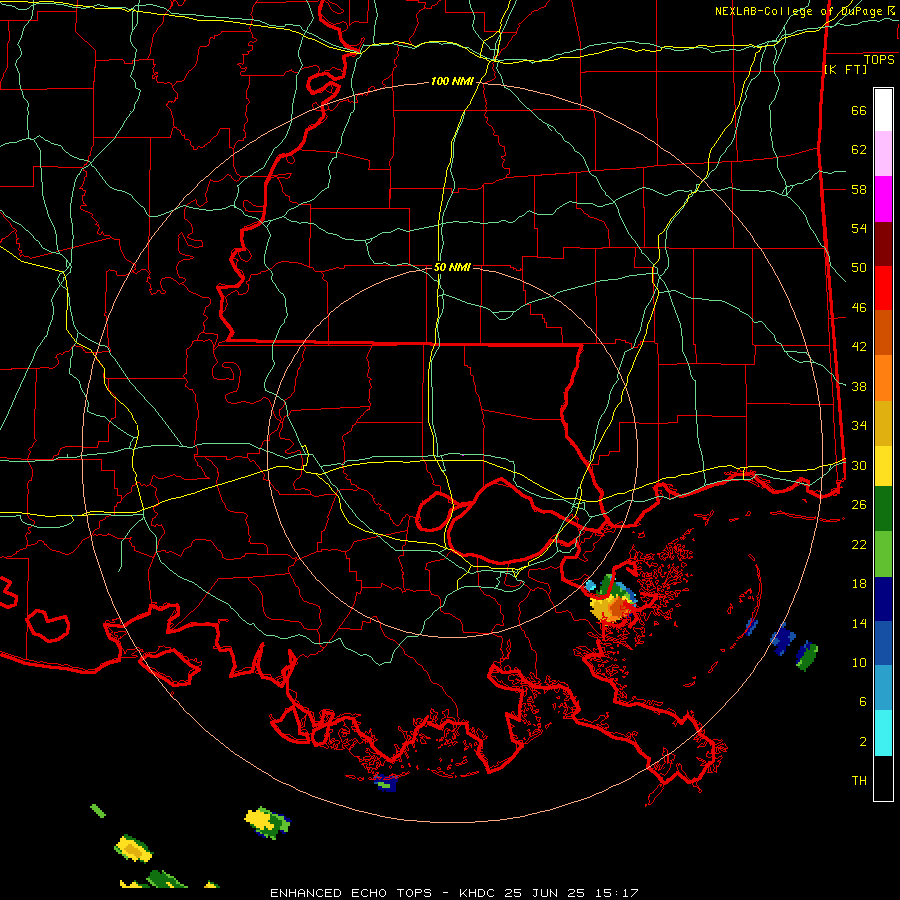Screen dimensions: 900x900
Task: Click the legend value 66
Action: pyautogui.click(x=859, y=110)
